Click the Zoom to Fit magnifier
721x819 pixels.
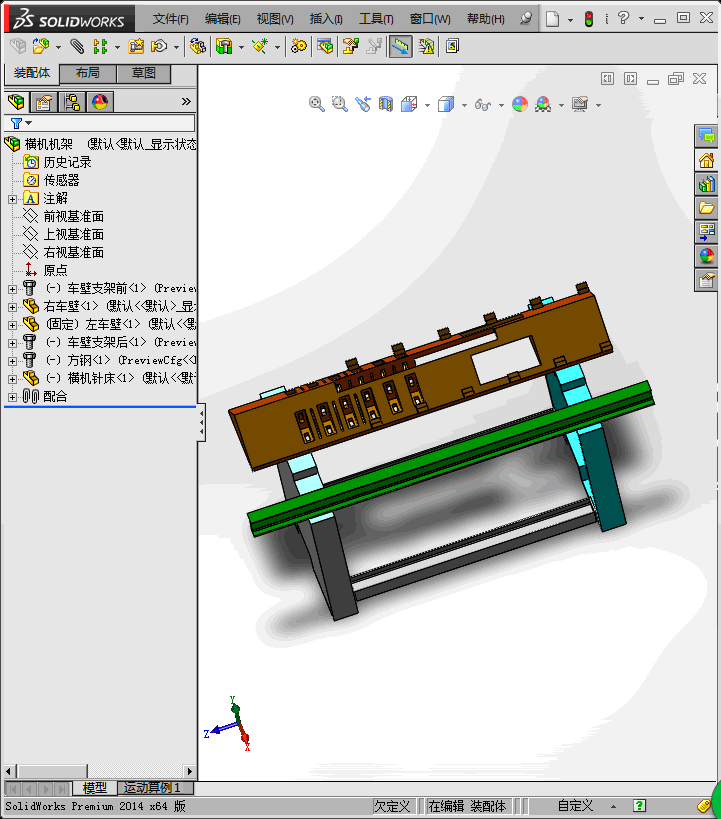coord(317,104)
